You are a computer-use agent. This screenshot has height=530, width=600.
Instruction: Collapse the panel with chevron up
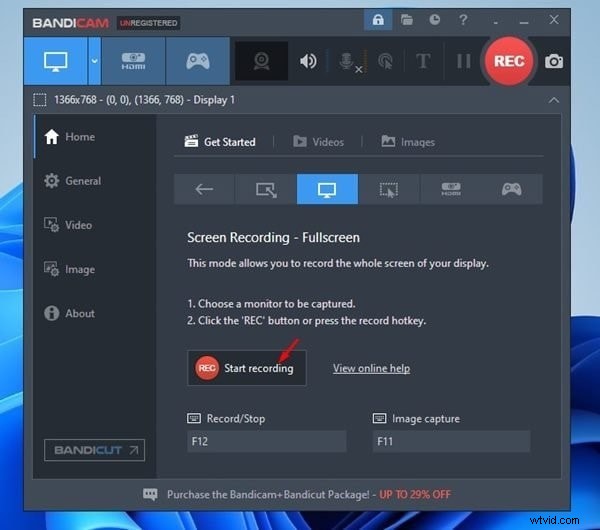[x=554, y=100]
